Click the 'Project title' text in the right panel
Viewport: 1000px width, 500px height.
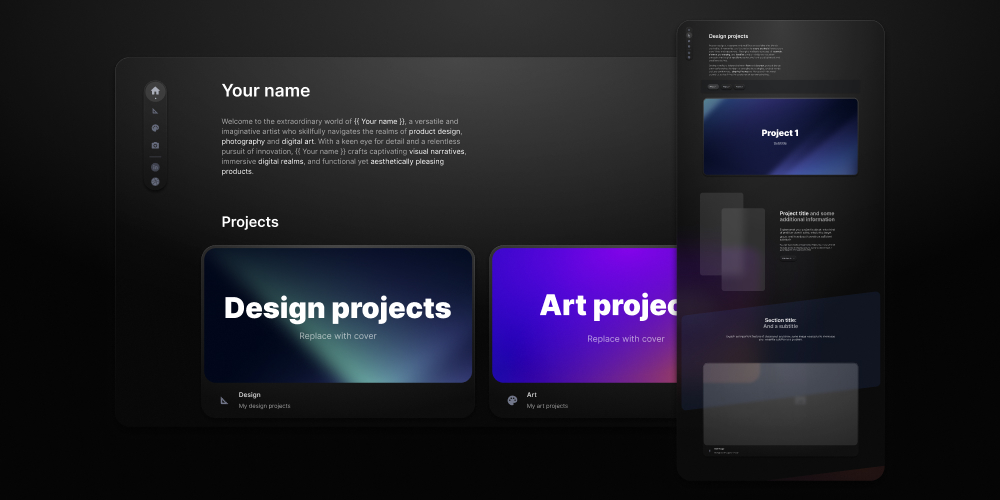(x=794, y=214)
